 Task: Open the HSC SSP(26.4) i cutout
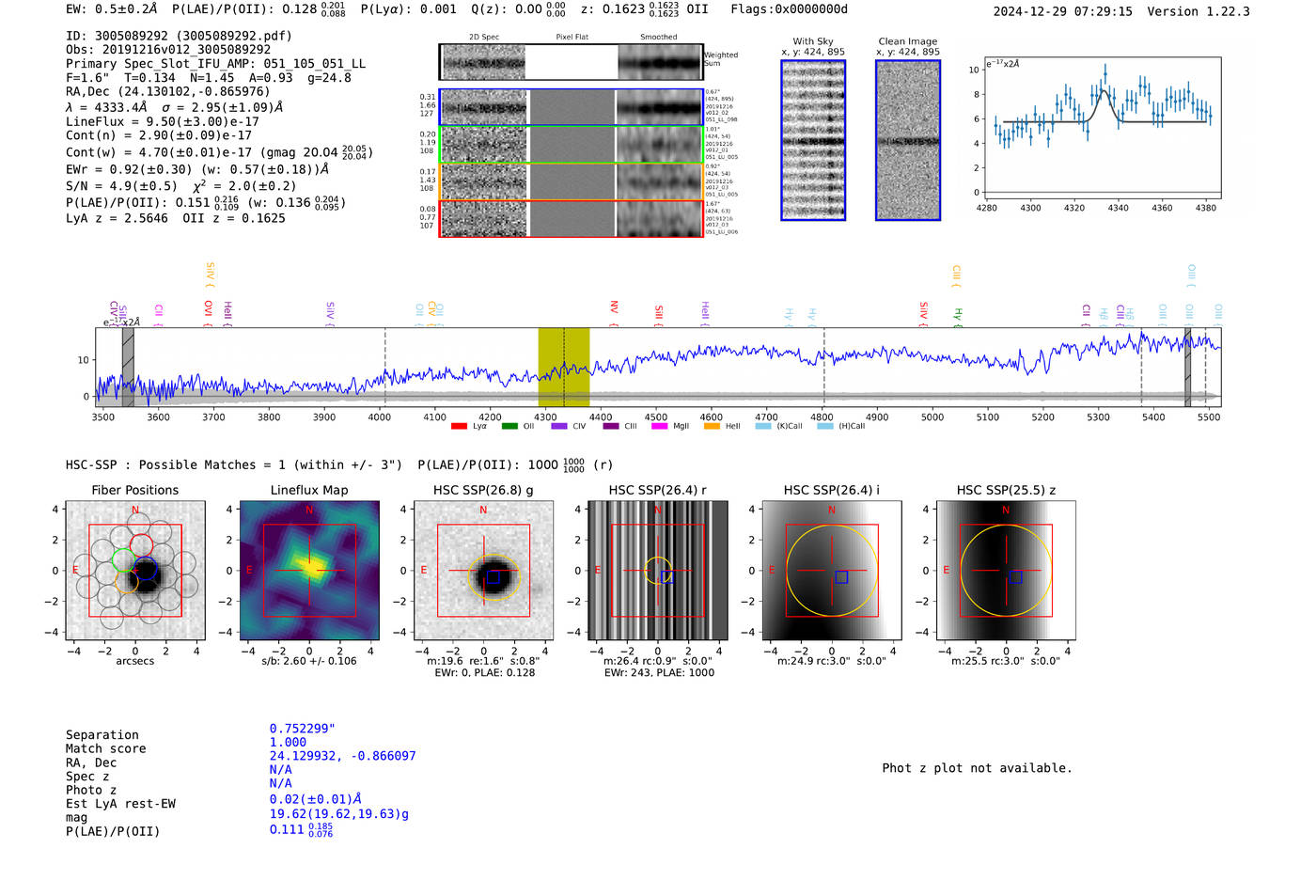pyautogui.click(x=832, y=571)
